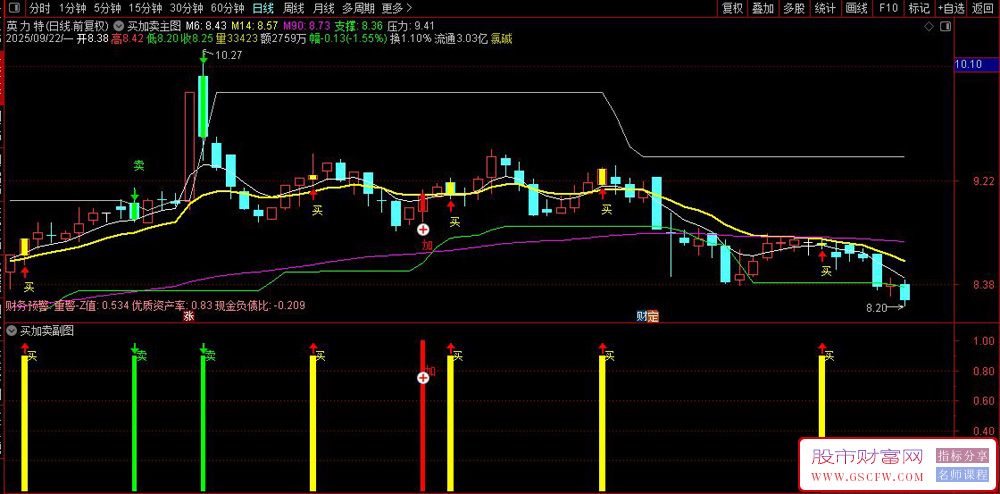1000x494 pixels.
Task: Switch to the 15分钟 period
Action: click(x=143, y=8)
